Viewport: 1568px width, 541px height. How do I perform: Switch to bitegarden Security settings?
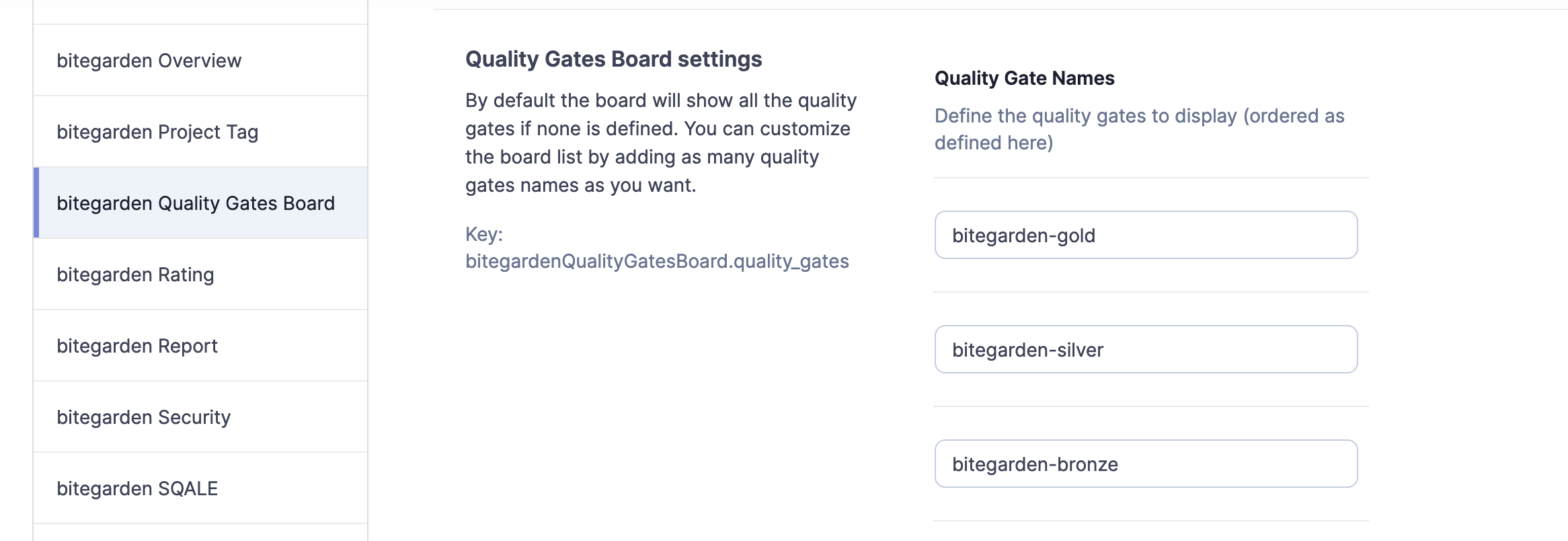click(143, 417)
